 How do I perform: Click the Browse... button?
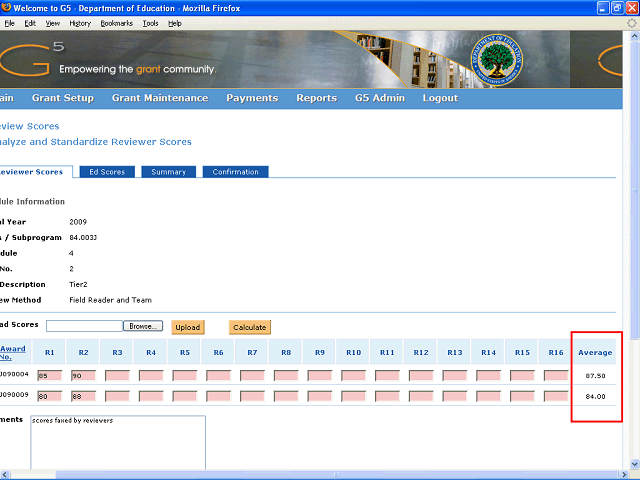143,326
